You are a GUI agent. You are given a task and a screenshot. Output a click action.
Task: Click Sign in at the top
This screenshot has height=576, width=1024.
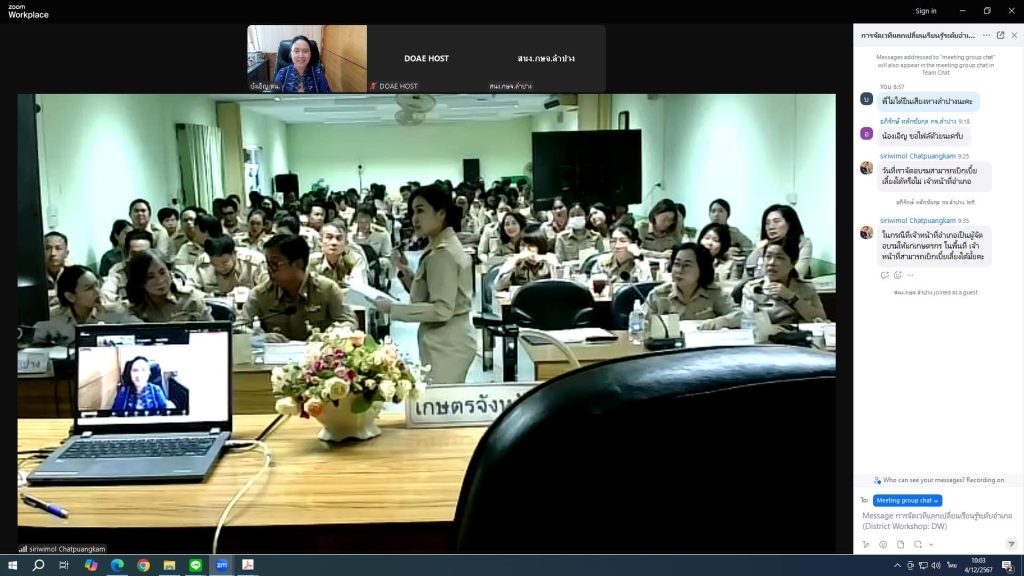[x=926, y=11]
